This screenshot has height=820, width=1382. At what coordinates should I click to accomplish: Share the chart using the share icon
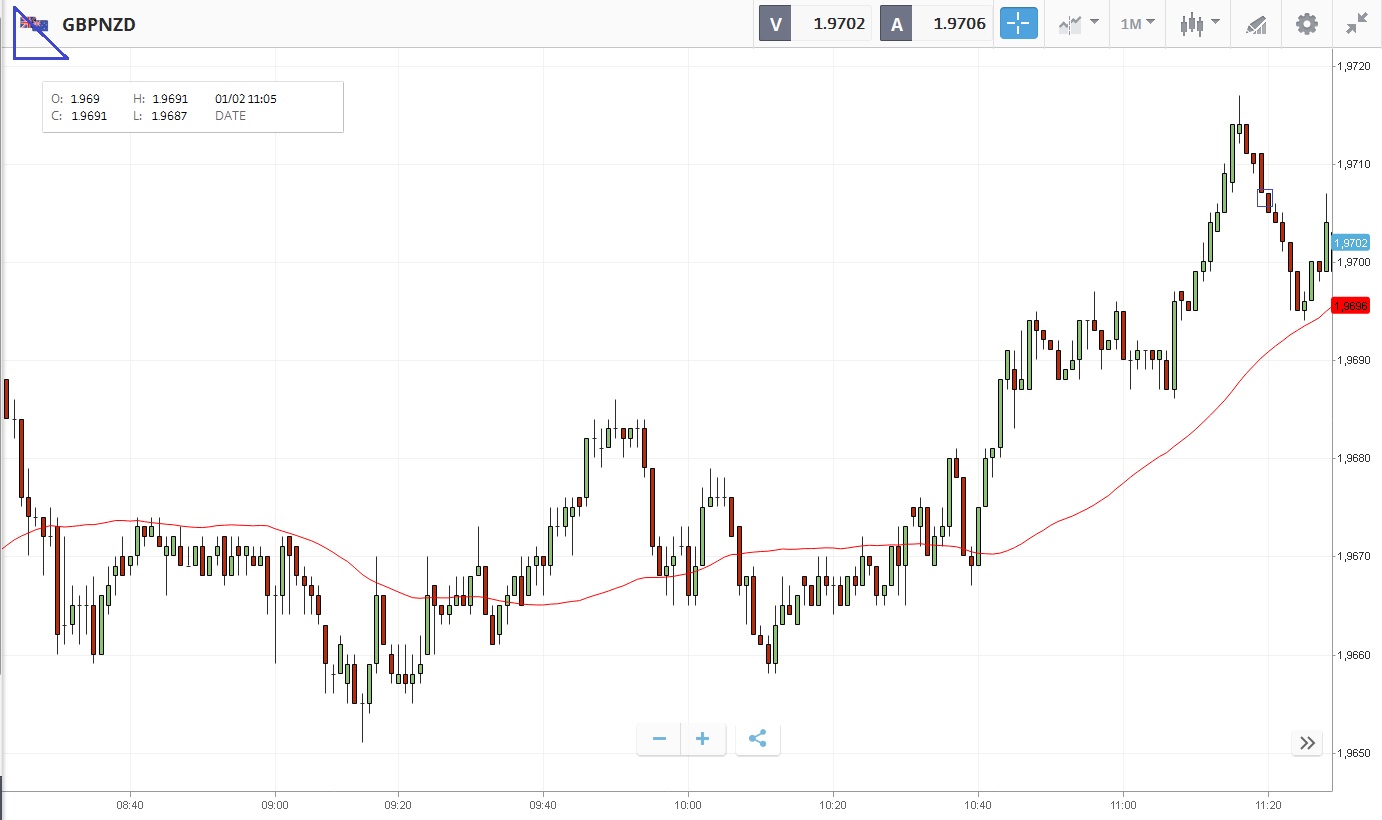(x=757, y=739)
